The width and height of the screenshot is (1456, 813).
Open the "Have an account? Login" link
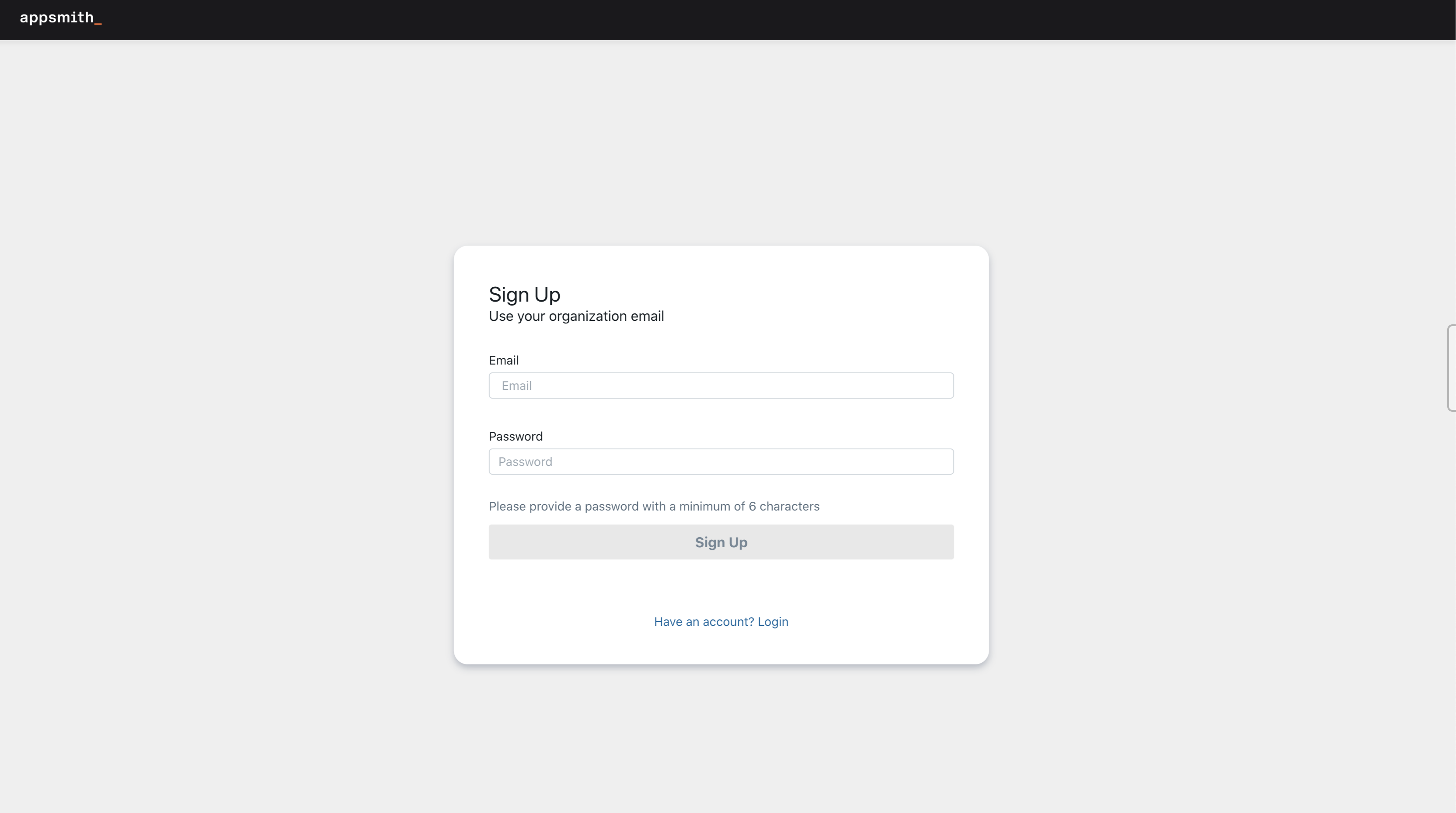(x=721, y=622)
